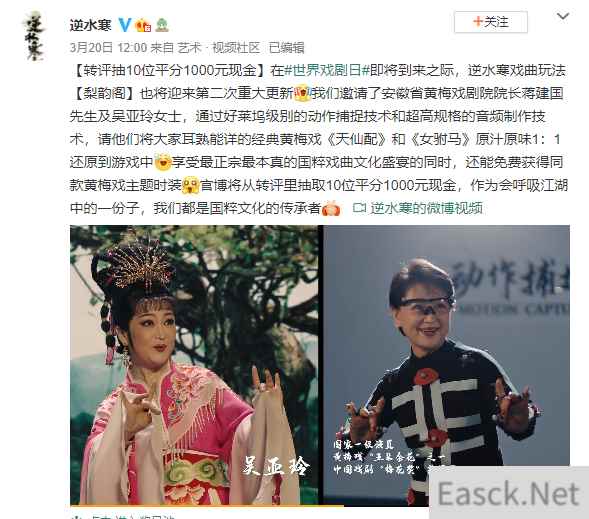Click the orange membership badge icon

143,25
